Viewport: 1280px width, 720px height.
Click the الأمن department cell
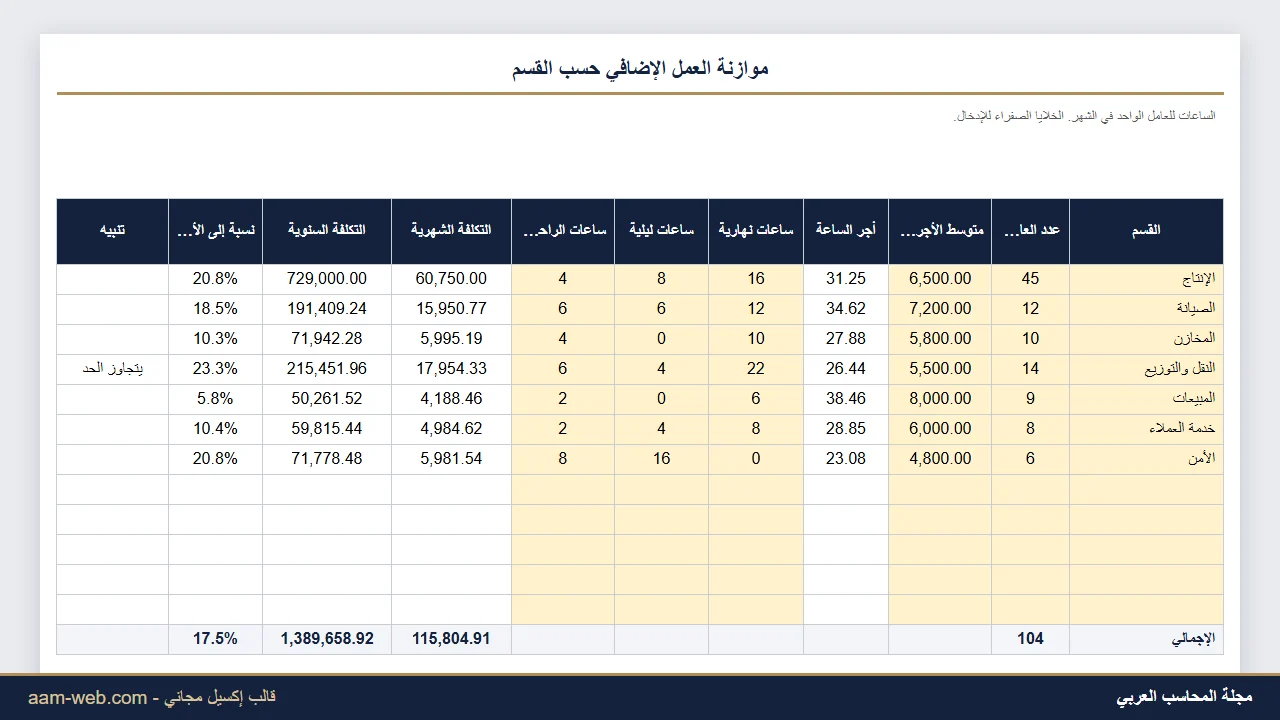pos(1146,459)
